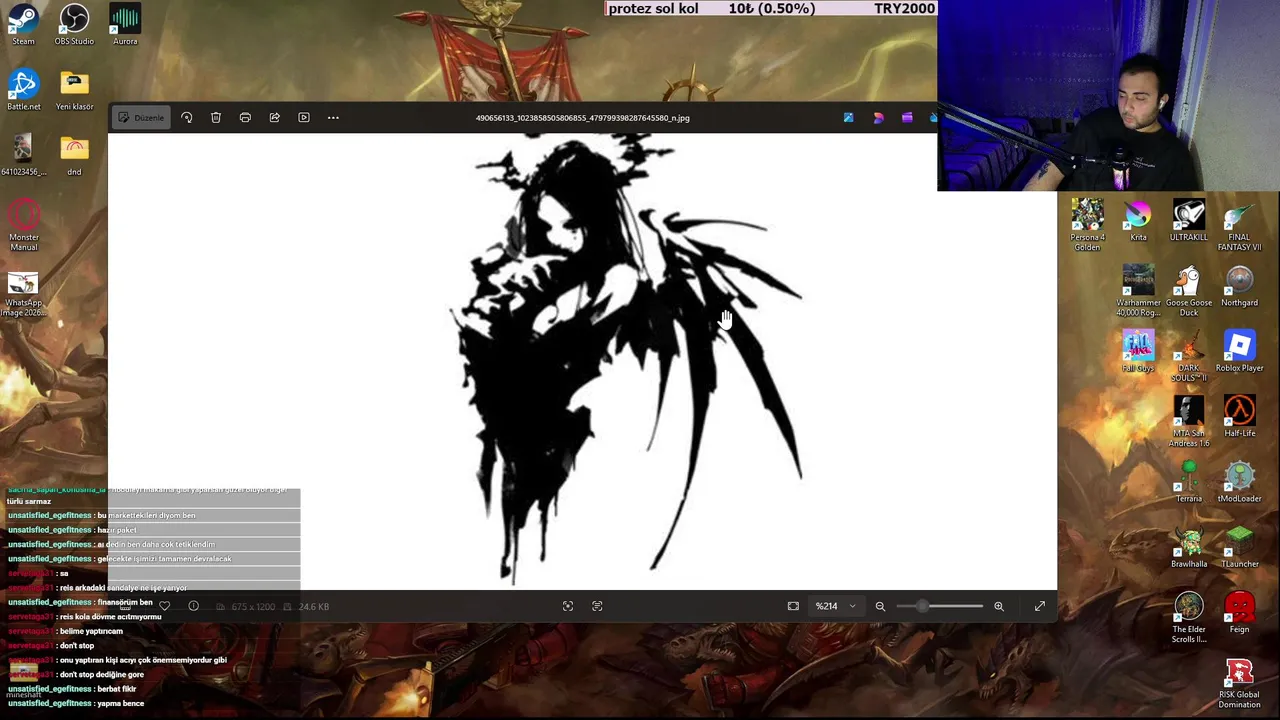Open Steam desktop shortcut

tap(23, 25)
